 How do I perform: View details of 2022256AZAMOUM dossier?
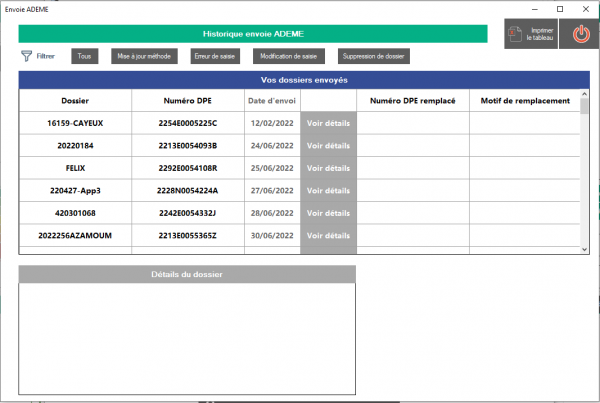click(x=328, y=235)
